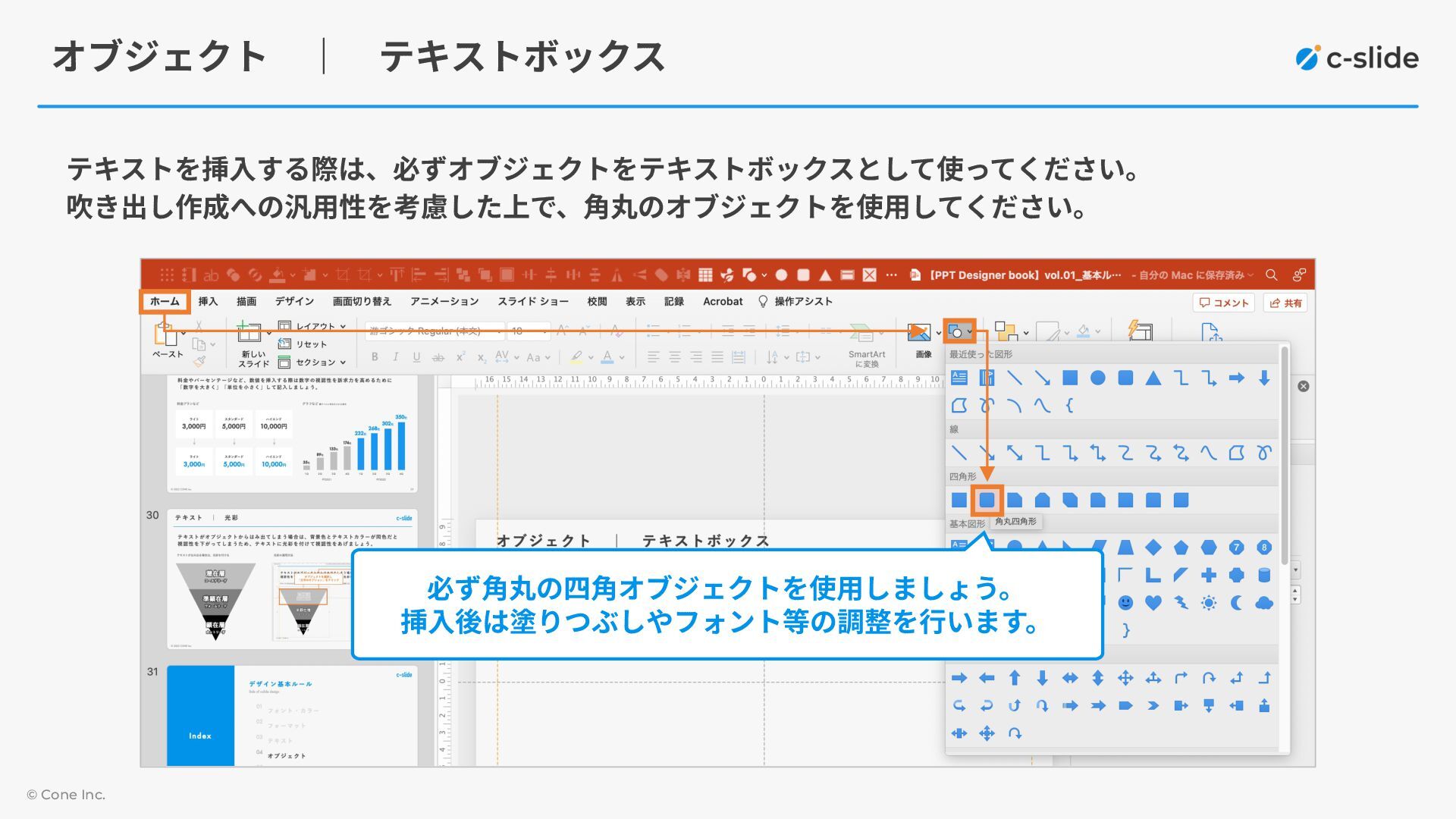Click the search magnifier in title bar
The image size is (1456, 819).
(1272, 275)
